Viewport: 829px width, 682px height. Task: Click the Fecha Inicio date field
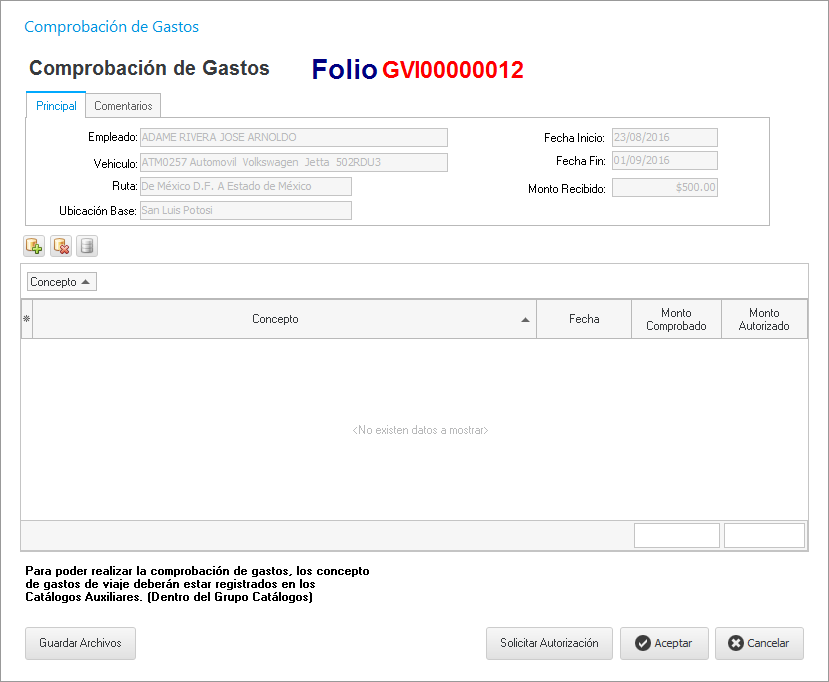(664, 138)
